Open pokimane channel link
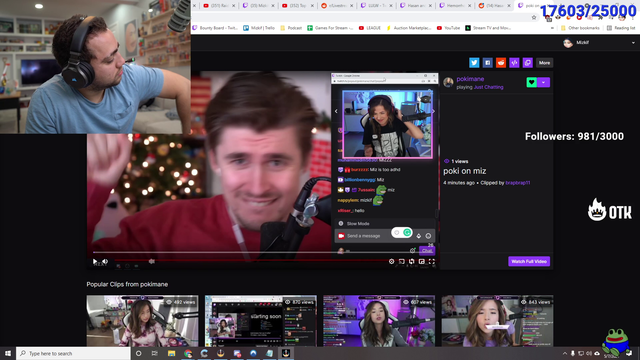Image resolution: width=640 pixels, height=360 pixels. [470, 79]
